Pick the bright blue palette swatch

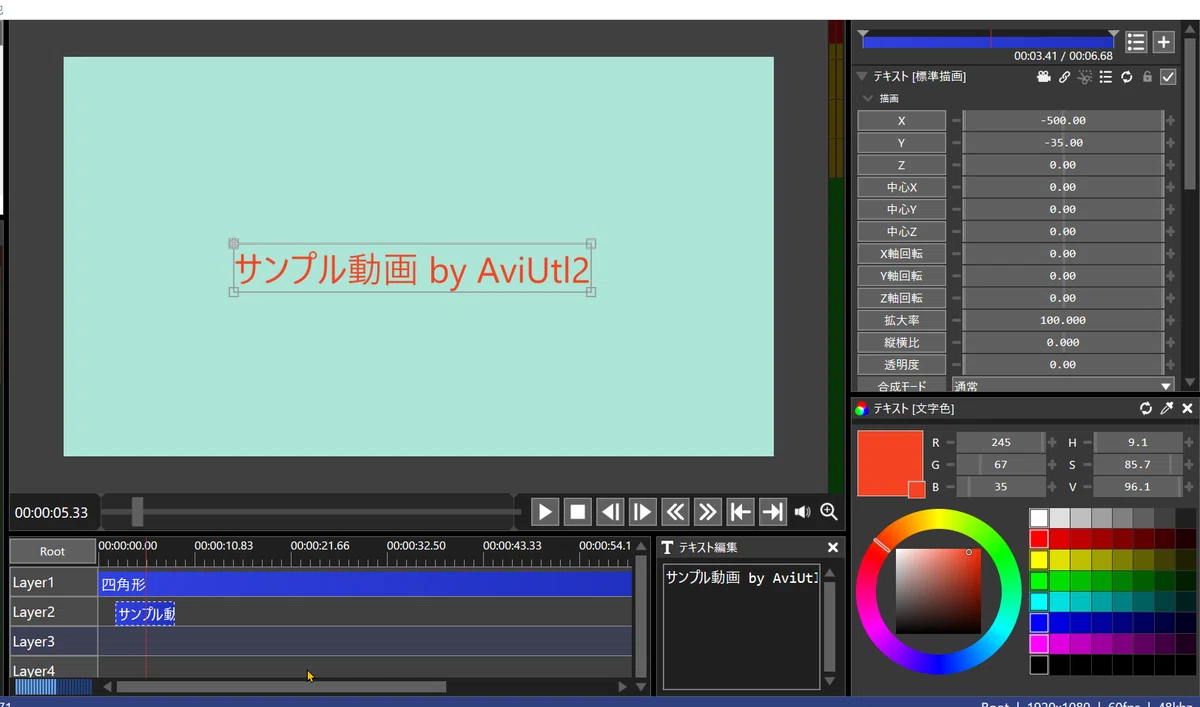[x=1039, y=623]
